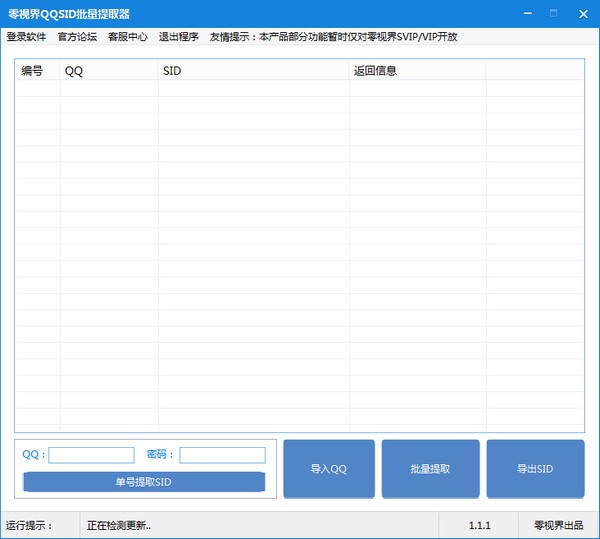This screenshot has height=539, width=600.
Task: Click the 导出SID button
Action: click(535, 469)
